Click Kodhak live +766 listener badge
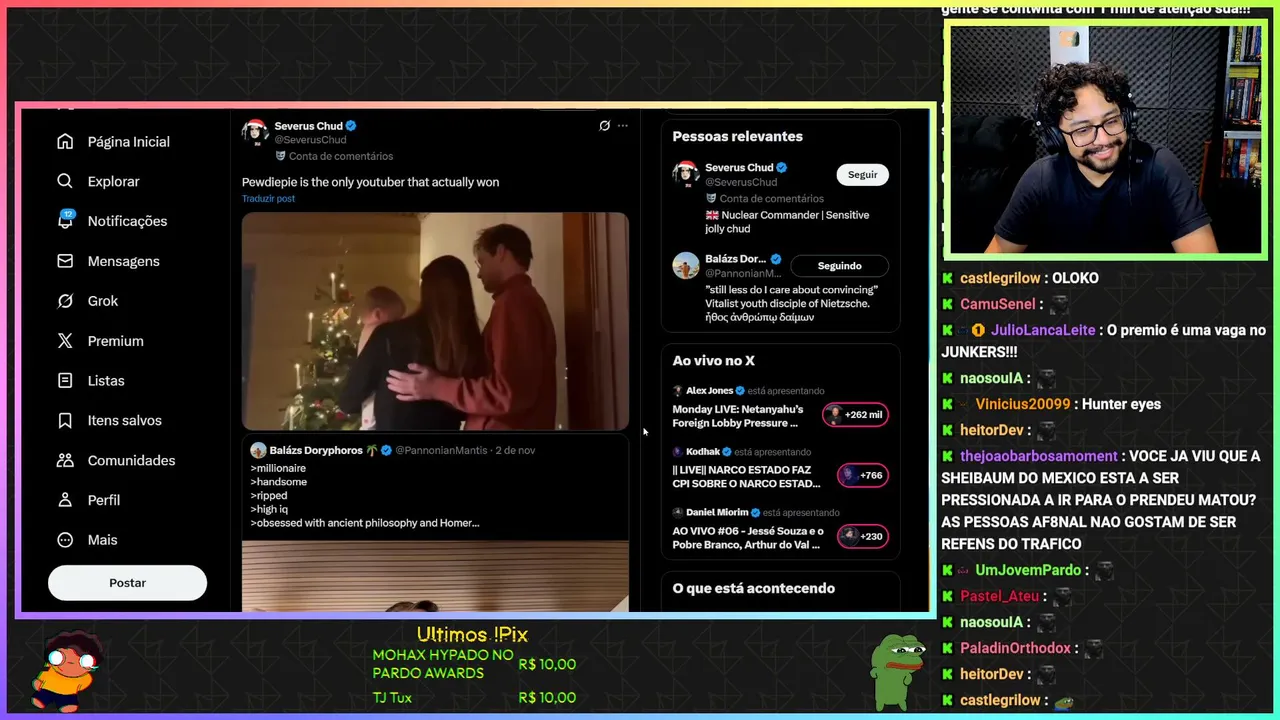This screenshot has height=720, width=1280. pos(861,475)
